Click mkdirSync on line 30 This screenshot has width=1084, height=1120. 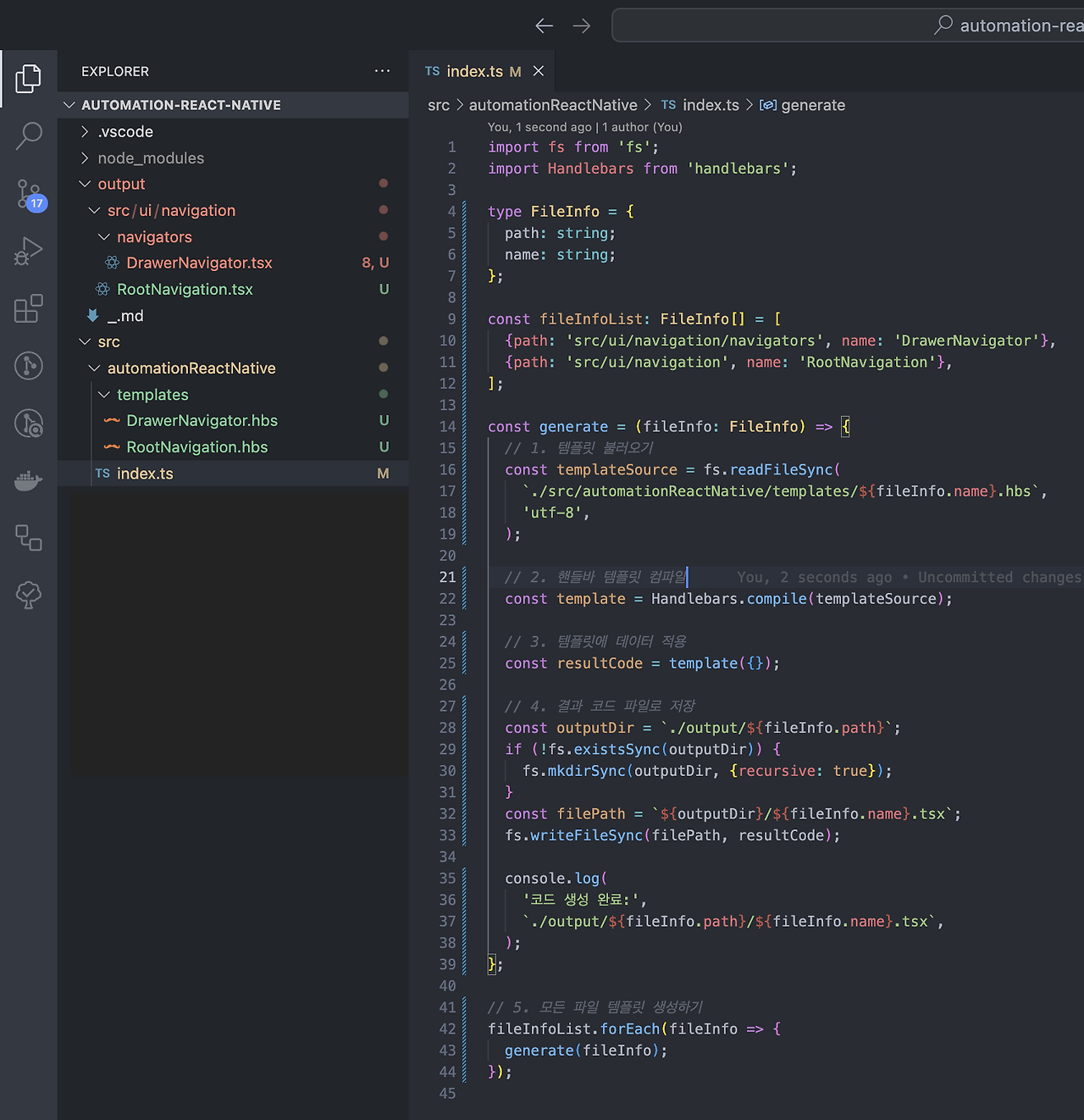point(586,771)
